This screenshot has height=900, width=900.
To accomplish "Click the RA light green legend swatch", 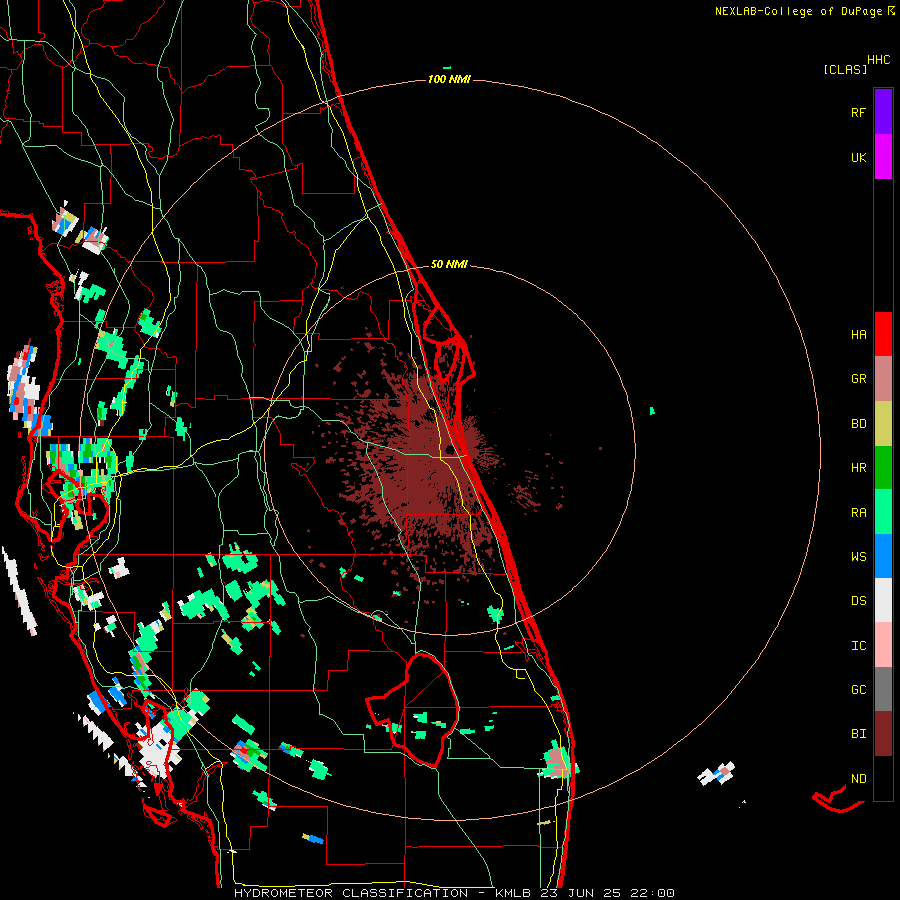I will click(x=883, y=512).
